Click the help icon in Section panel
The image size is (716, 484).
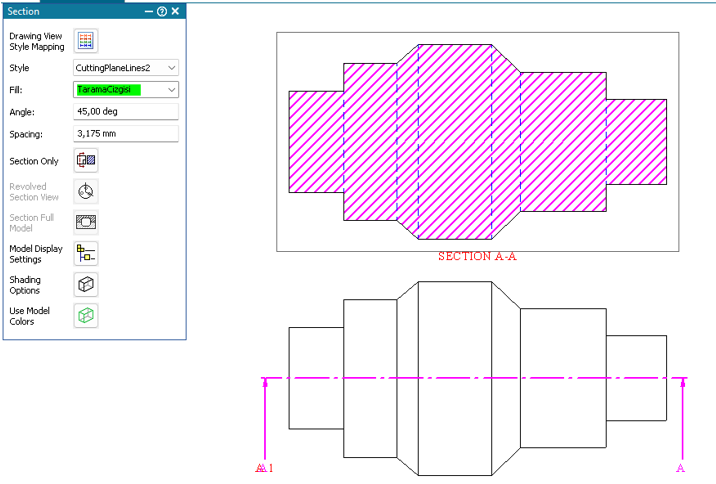click(162, 11)
